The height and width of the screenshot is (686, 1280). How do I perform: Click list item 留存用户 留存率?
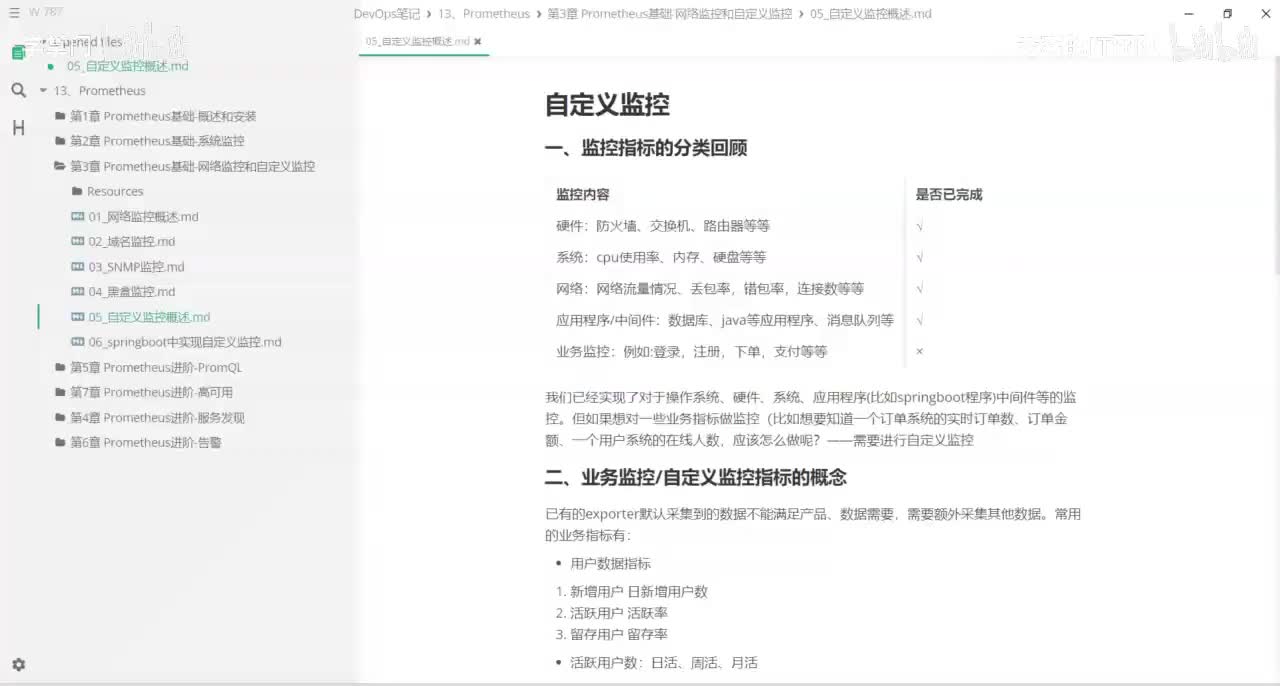(619, 633)
